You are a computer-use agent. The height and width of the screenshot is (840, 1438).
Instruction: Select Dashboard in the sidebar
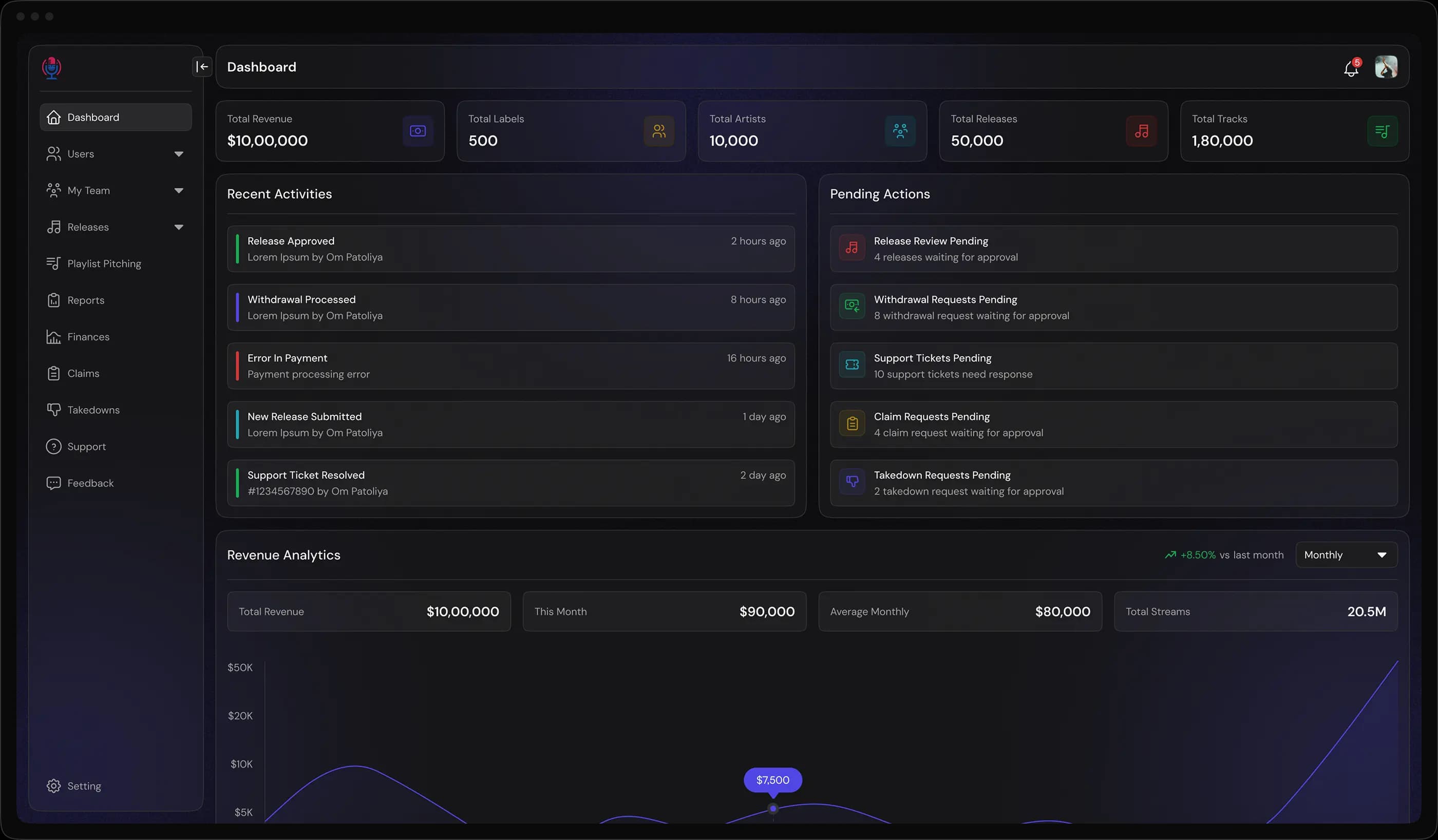[116, 117]
